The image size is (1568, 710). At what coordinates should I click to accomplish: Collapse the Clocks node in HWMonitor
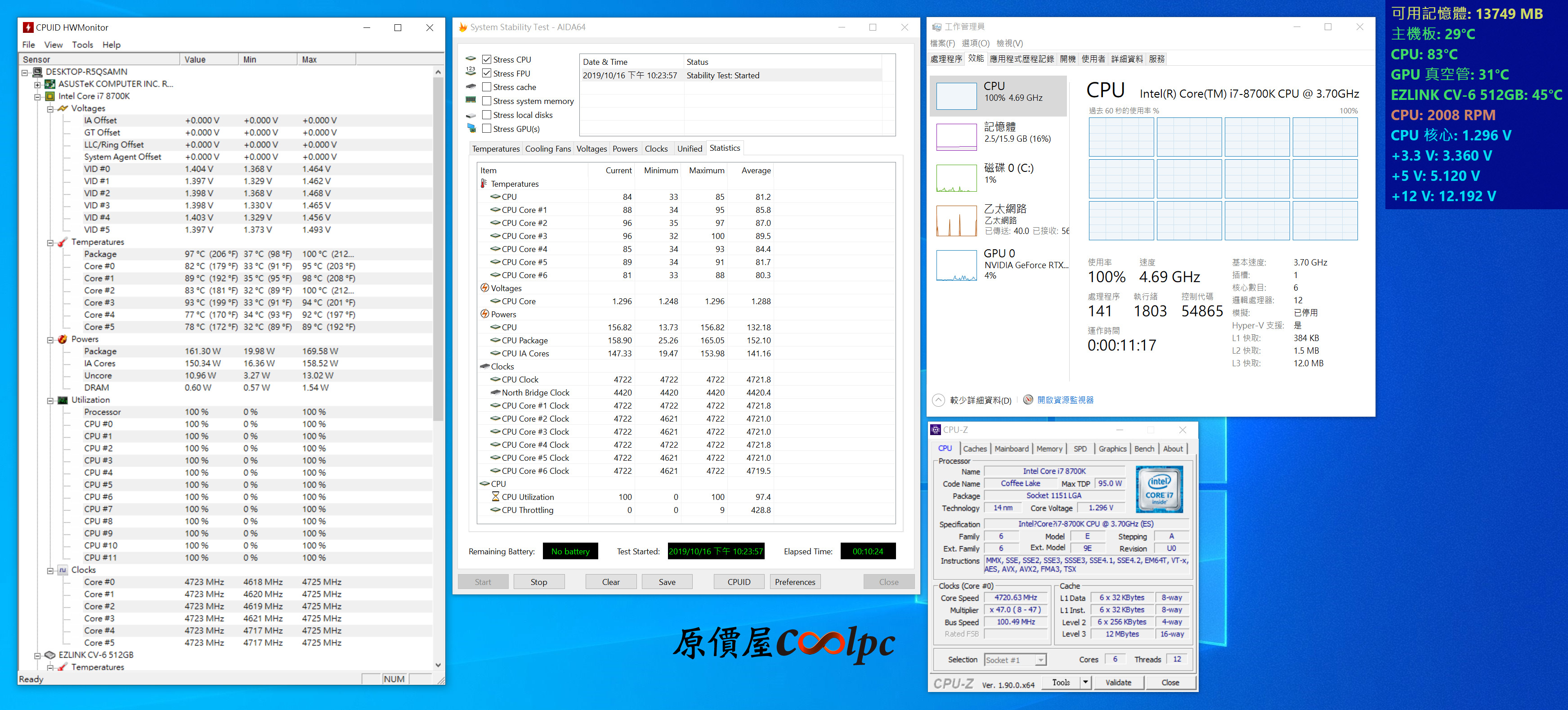[x=50, y=571]
